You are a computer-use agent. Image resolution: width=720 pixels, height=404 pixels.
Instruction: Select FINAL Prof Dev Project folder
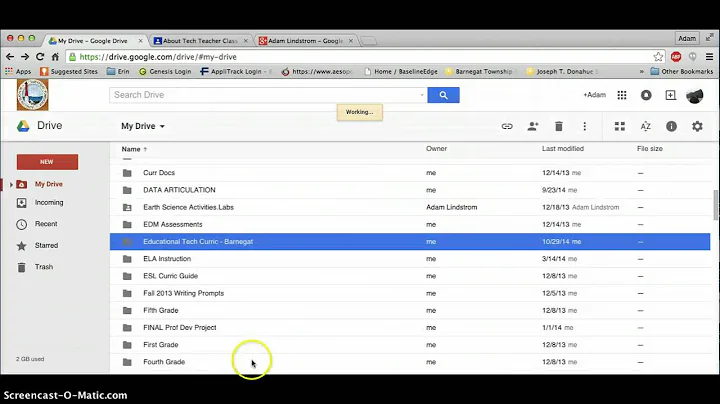(410, 328)
